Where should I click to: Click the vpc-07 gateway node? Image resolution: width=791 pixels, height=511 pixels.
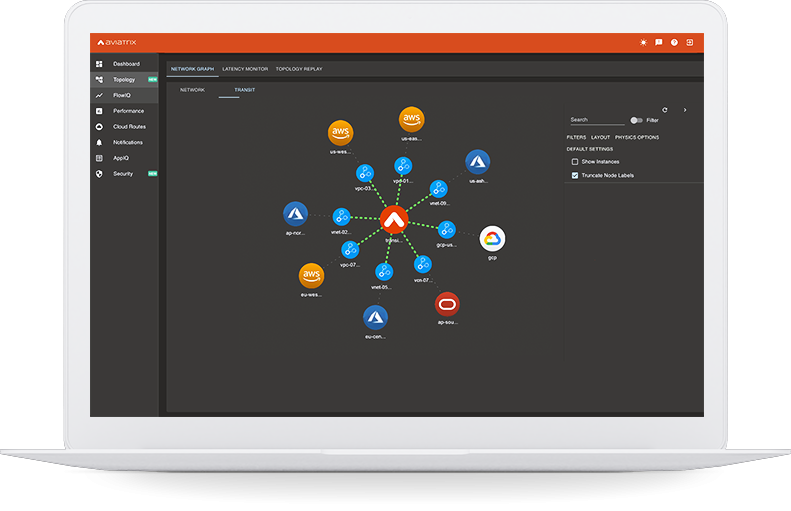pos(350,249)
